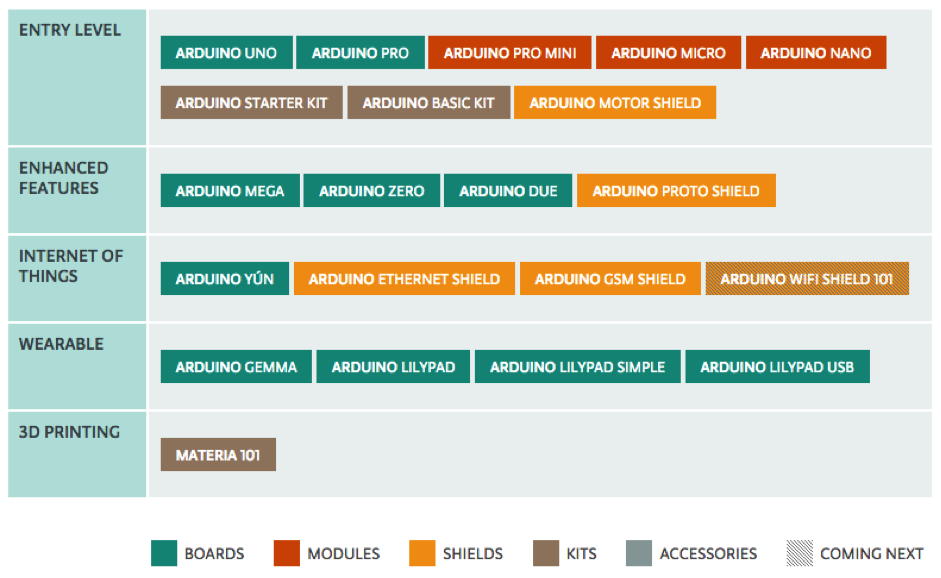Click the hatched Arduino WiFi Shield 101
Screen dimensions: 941x578
807,279
